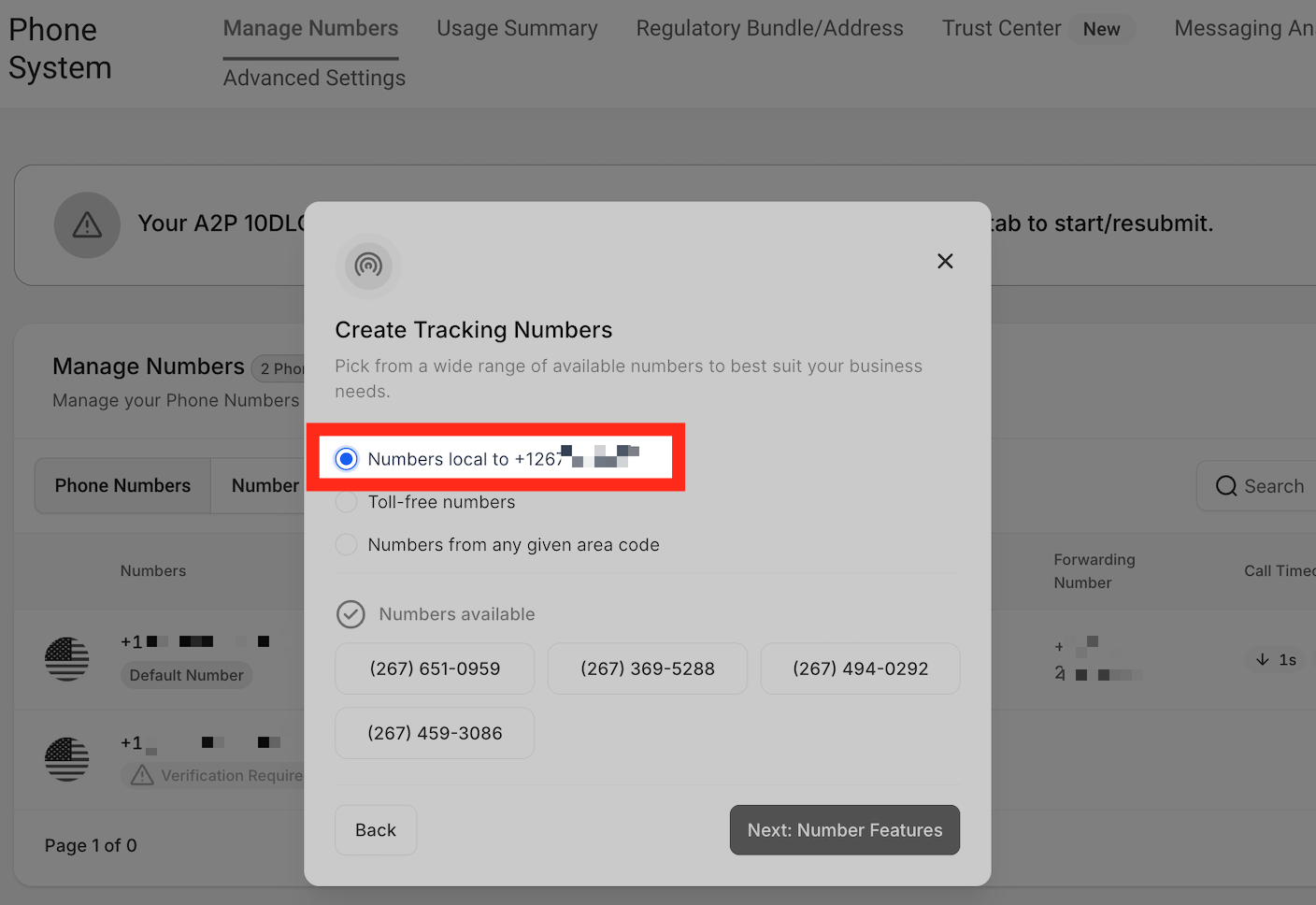Select the Toll-free numbers option

tap(346, 502)
